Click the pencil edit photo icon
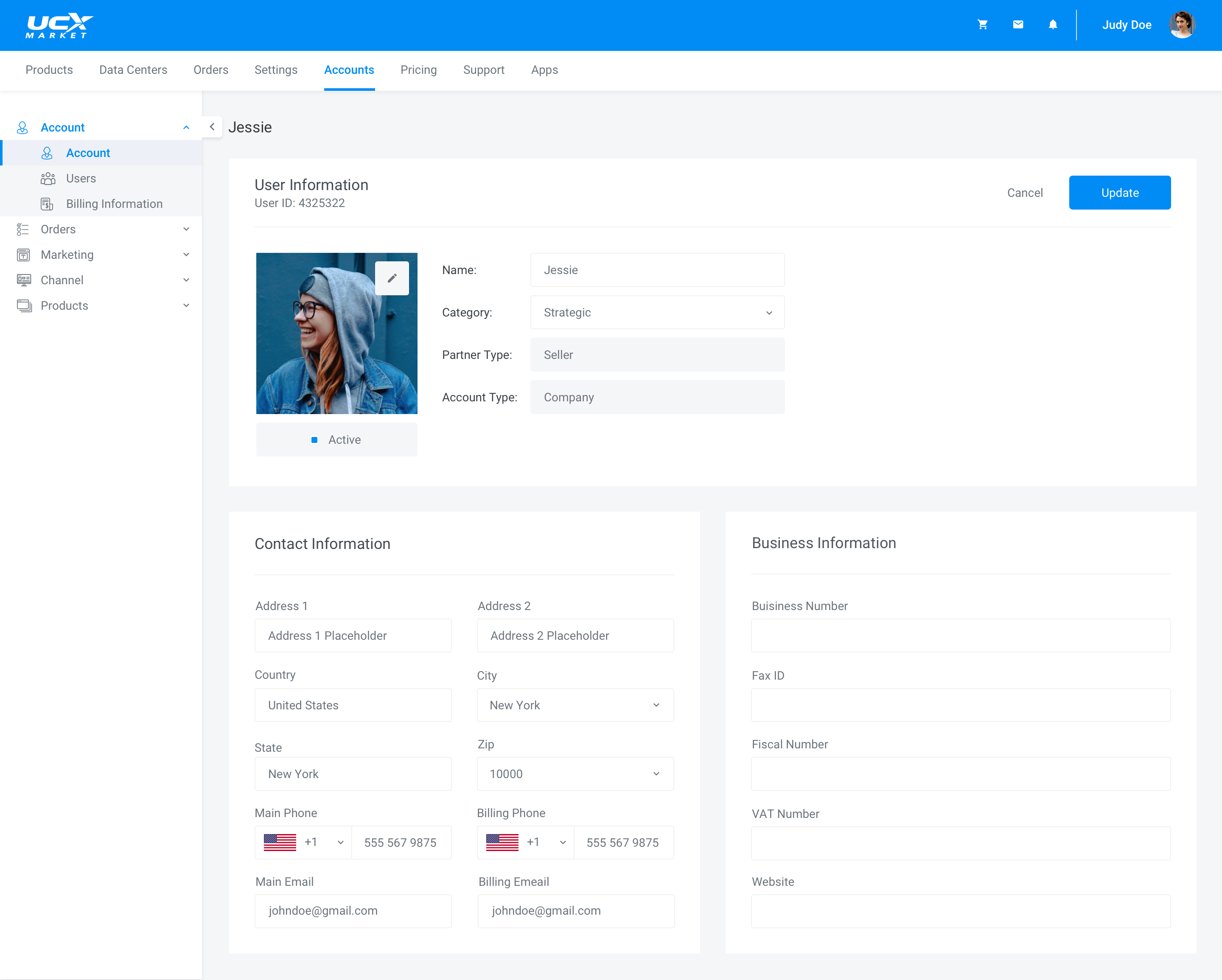The height and width of the screenshot is (980, 1222). point(392,278)
